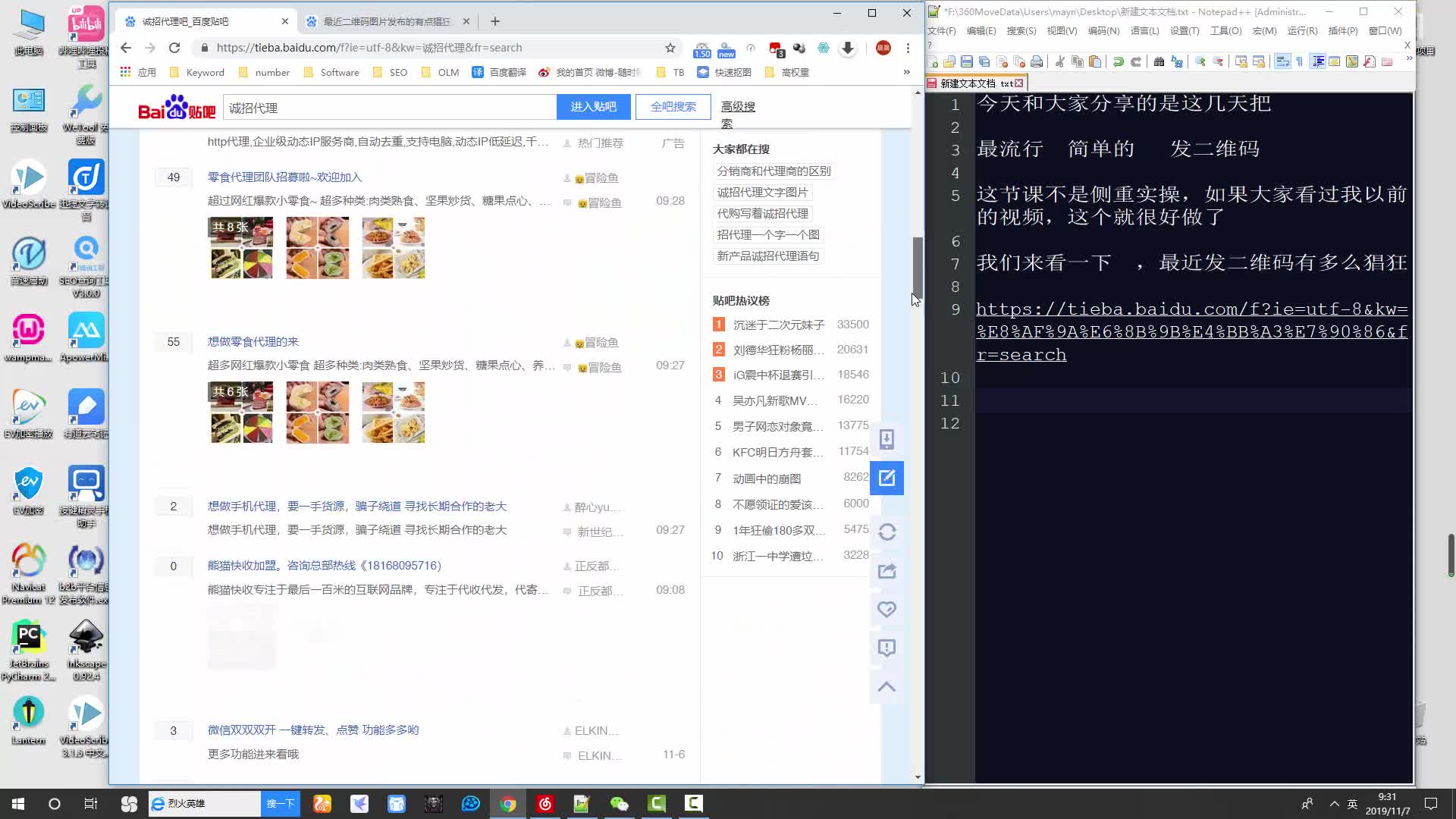The width and height of the screenshot is (1456, 819).
Task: Click hot topic 沉迷于二次元妹子
Action: coord(778,325)
